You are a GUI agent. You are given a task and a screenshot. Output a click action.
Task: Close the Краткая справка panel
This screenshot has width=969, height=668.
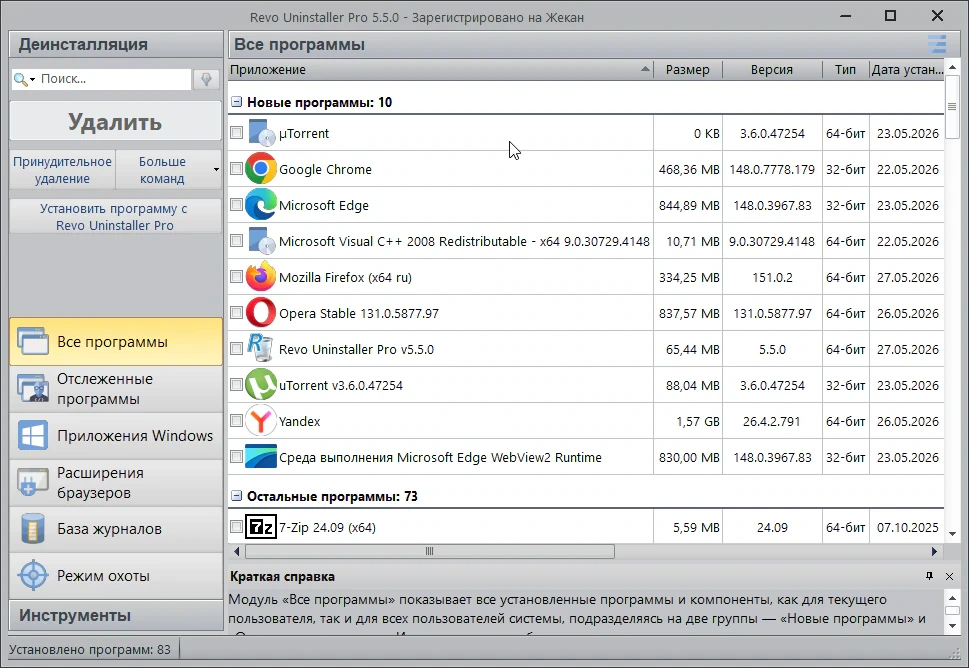click(949, 576)
